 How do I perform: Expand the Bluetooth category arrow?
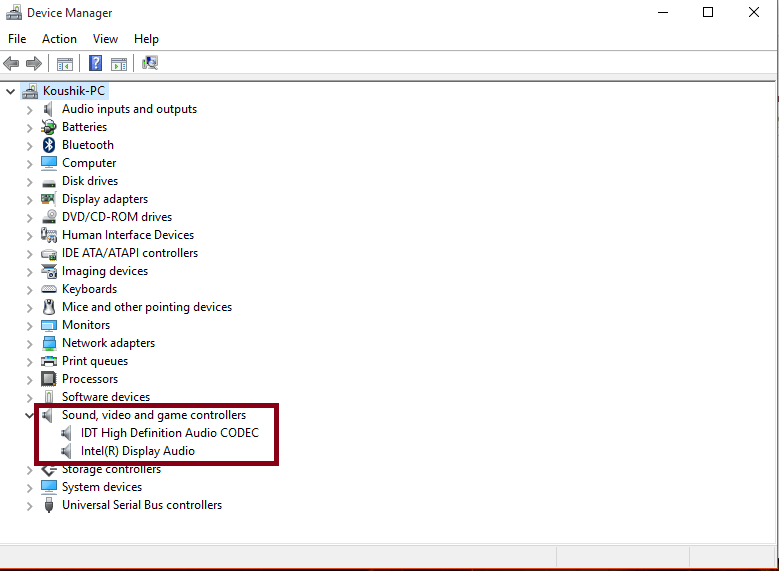[29, 146]
